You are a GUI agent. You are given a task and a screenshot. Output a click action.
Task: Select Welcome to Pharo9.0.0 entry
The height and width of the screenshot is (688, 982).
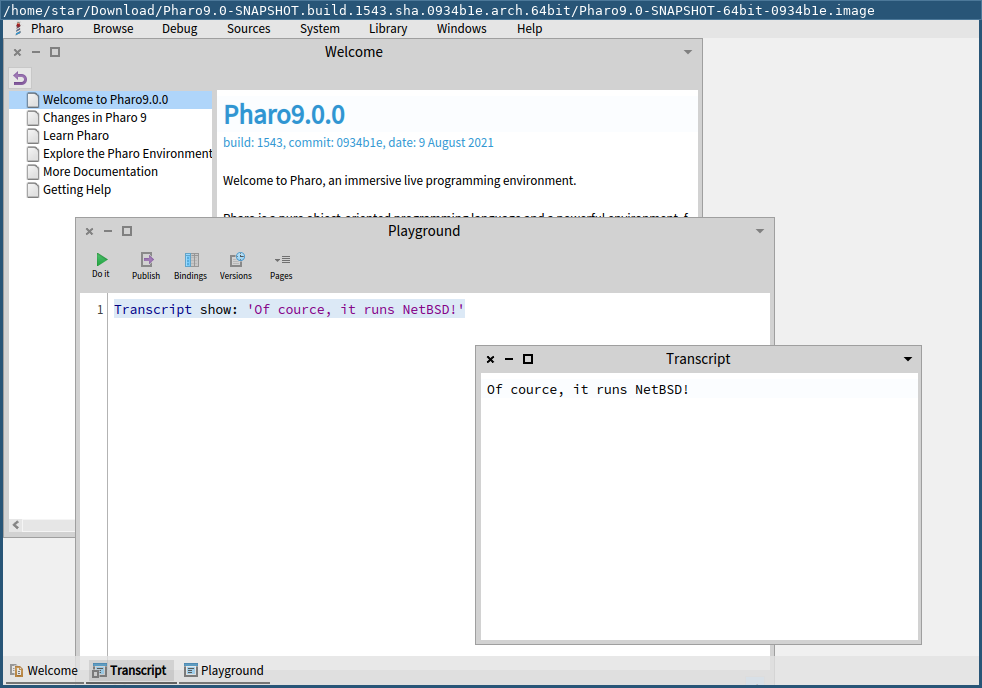tap(111, 100)
